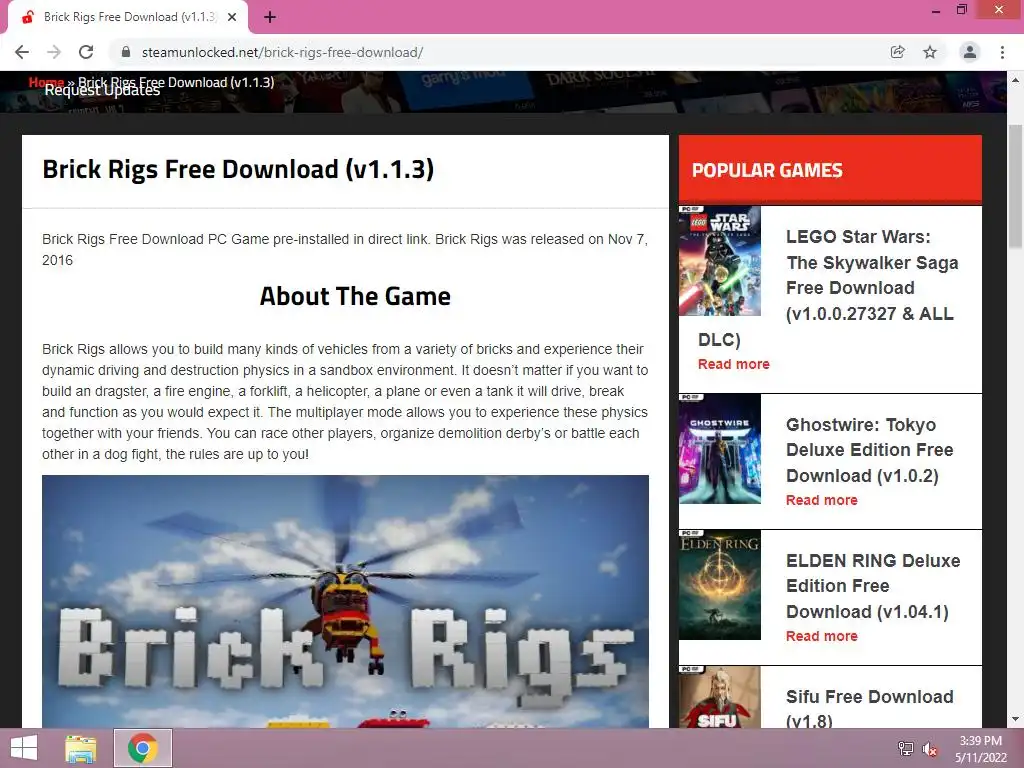Open ELDEN RING Deluxe Edition title link

[x=872, y=586]
